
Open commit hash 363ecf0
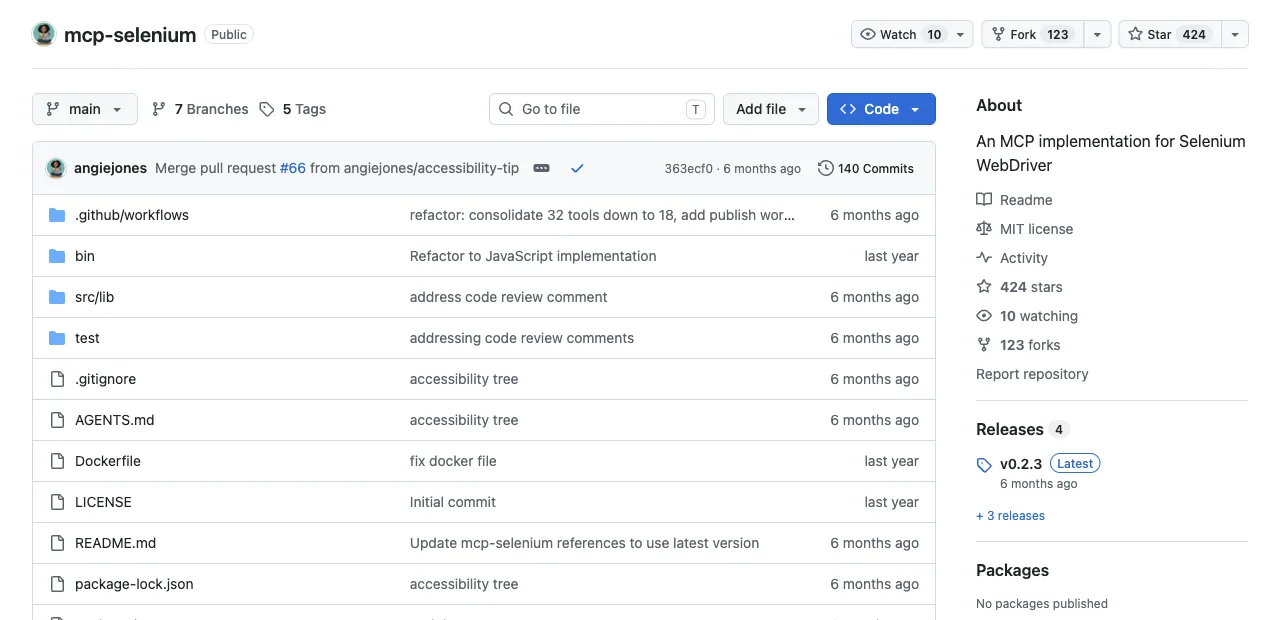pyautogui.click(x=688, y=168)
